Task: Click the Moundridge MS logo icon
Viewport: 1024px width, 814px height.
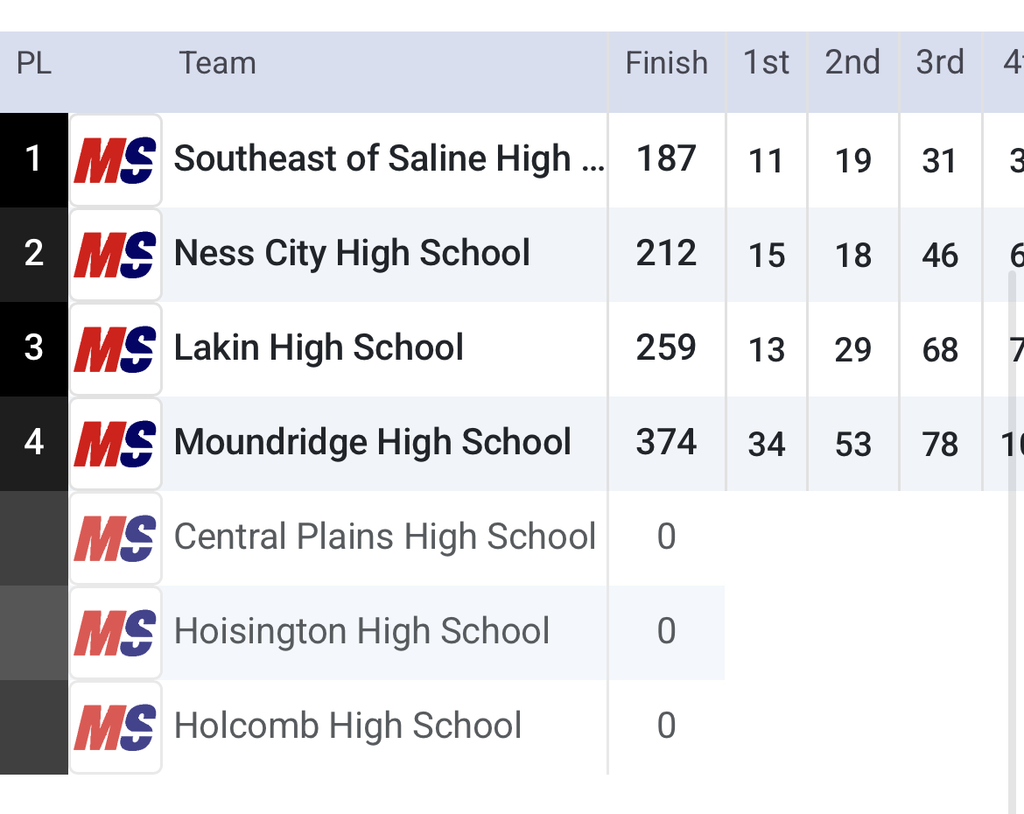Action: pyautogui.click(x=115, y=443)
